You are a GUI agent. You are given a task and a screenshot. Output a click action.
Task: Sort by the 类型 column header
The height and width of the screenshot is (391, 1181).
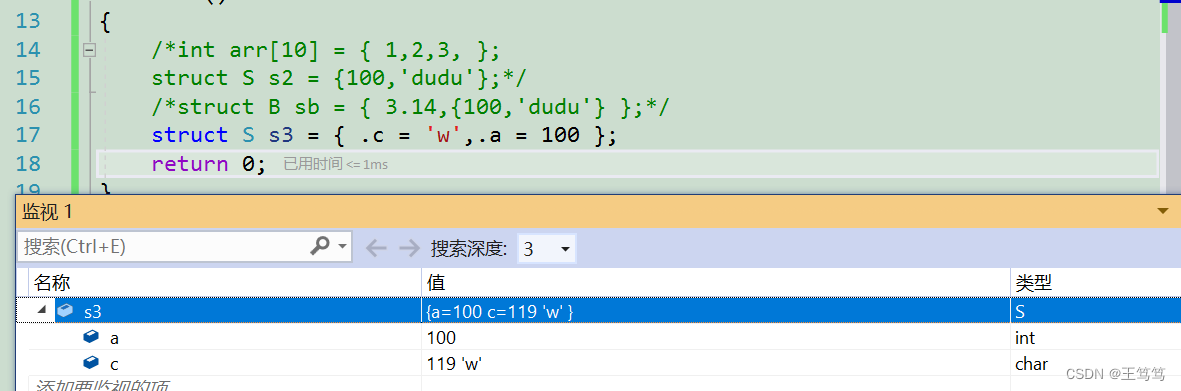point(1096,283)
